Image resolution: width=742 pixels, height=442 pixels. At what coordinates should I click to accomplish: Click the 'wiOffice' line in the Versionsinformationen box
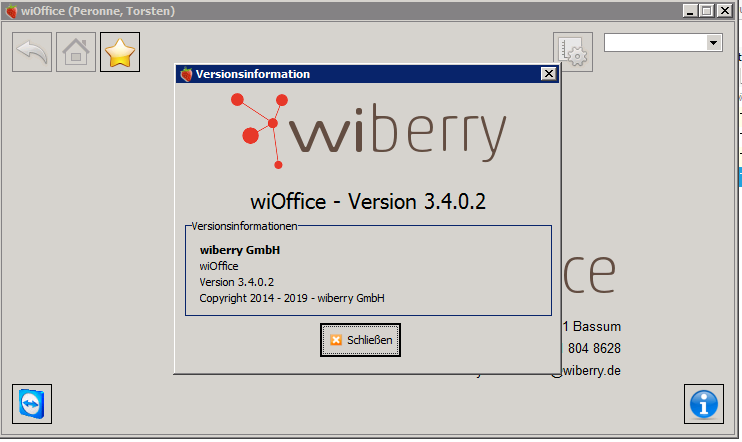coord(219,266)
